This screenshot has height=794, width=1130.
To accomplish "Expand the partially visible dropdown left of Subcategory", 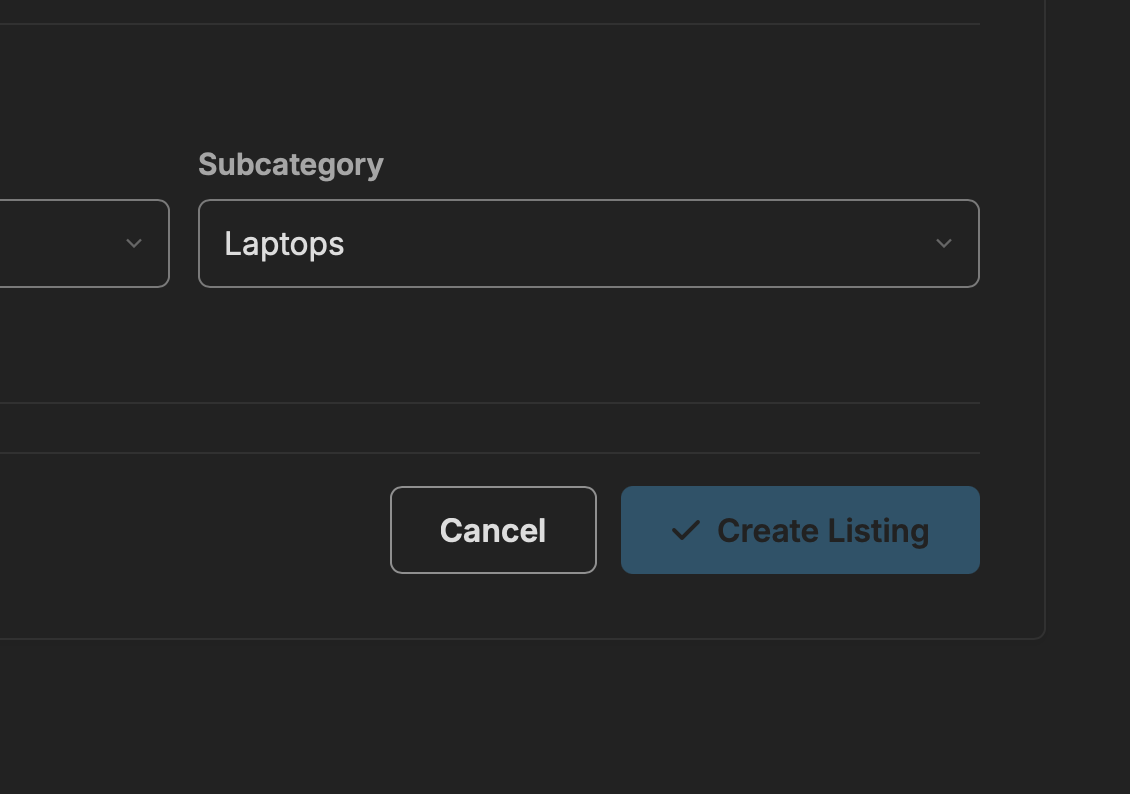I will click(x=80, y=243).
